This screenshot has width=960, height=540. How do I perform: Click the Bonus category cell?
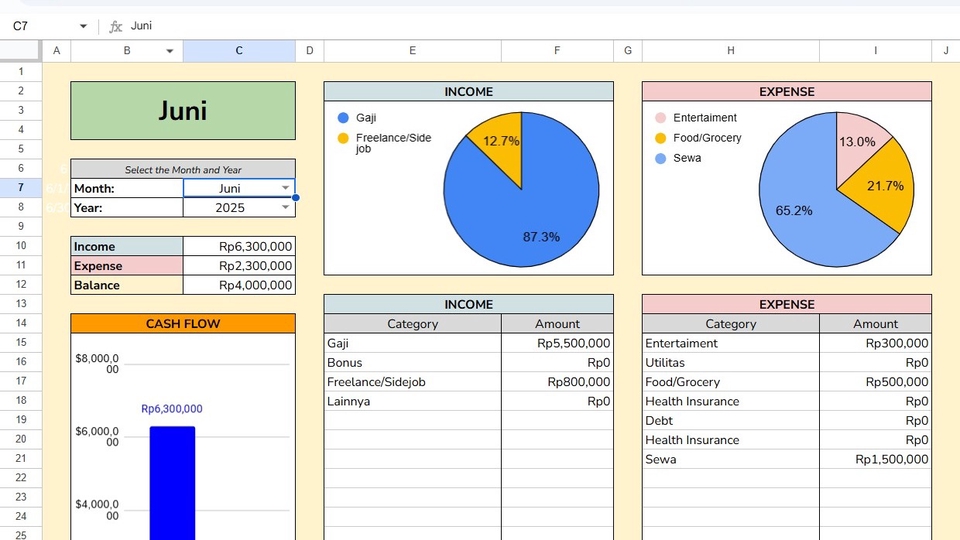[x=413, y=362]
